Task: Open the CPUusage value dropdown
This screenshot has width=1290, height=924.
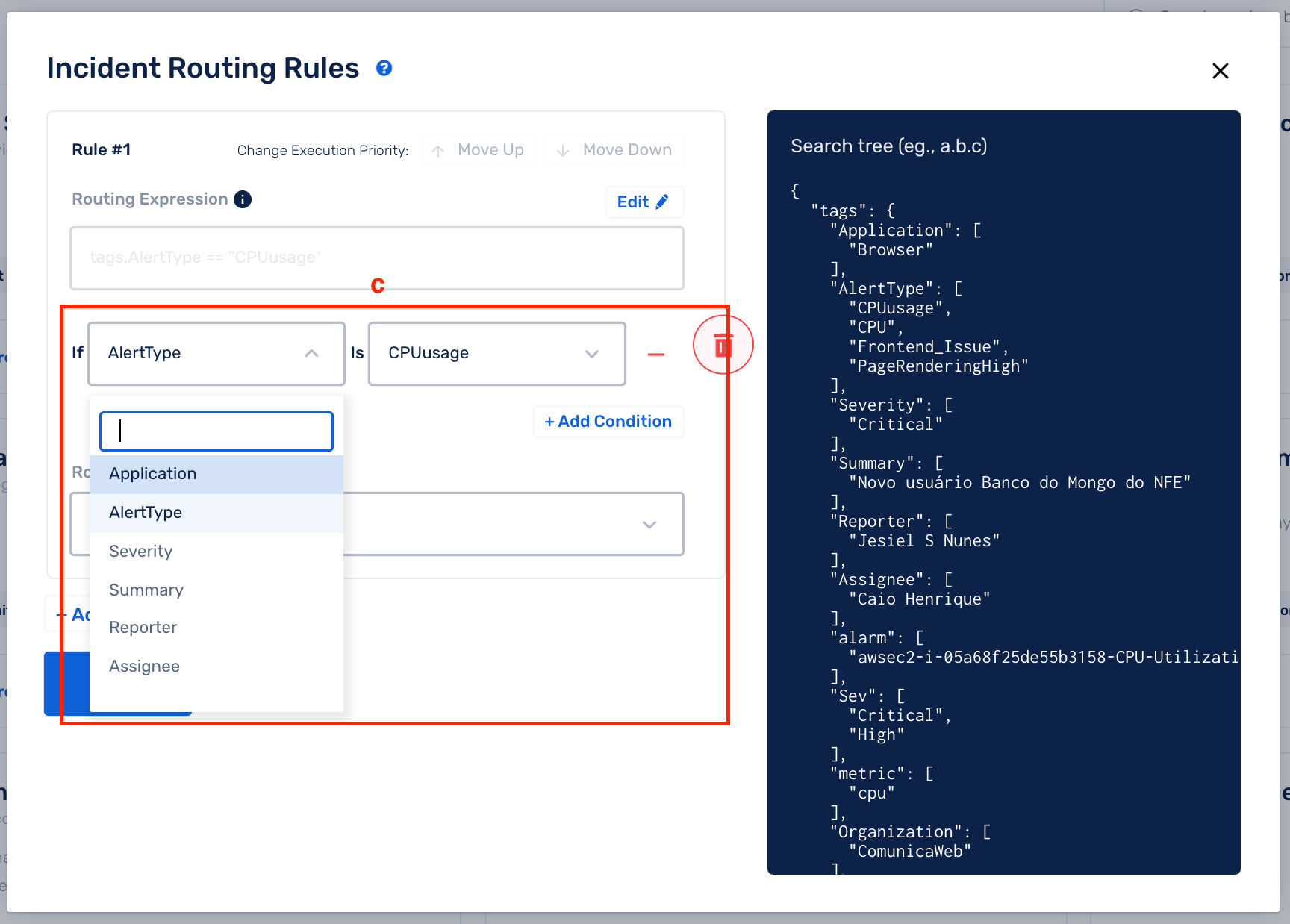Action: coord(497,353)
